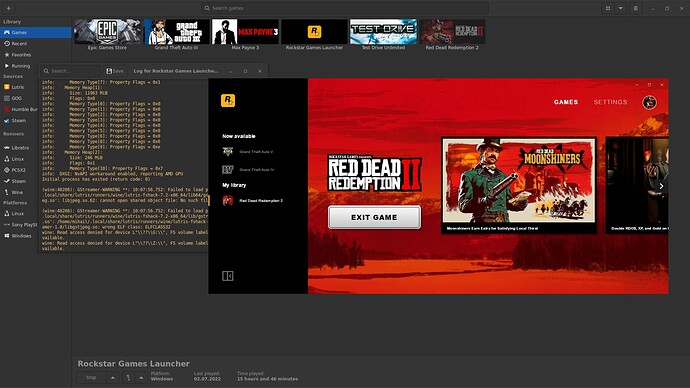Open the Rockstar profile avatar
690x388 pixels.
click(650, 102)
